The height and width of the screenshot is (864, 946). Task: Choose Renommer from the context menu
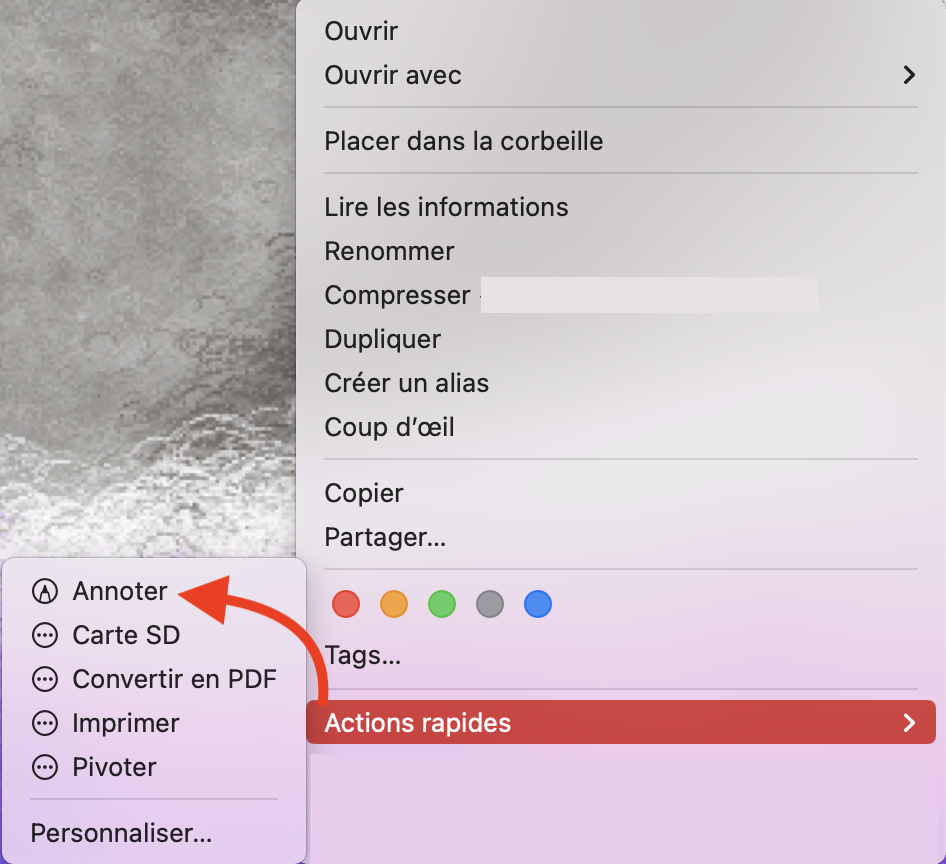click(389, 251)
